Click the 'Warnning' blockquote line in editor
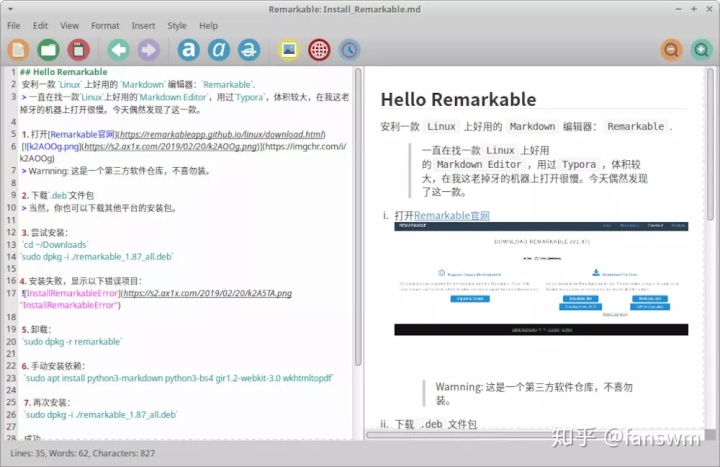Viewport: 720px width, 467px height. pyautogui.click(x=116, y=171)
